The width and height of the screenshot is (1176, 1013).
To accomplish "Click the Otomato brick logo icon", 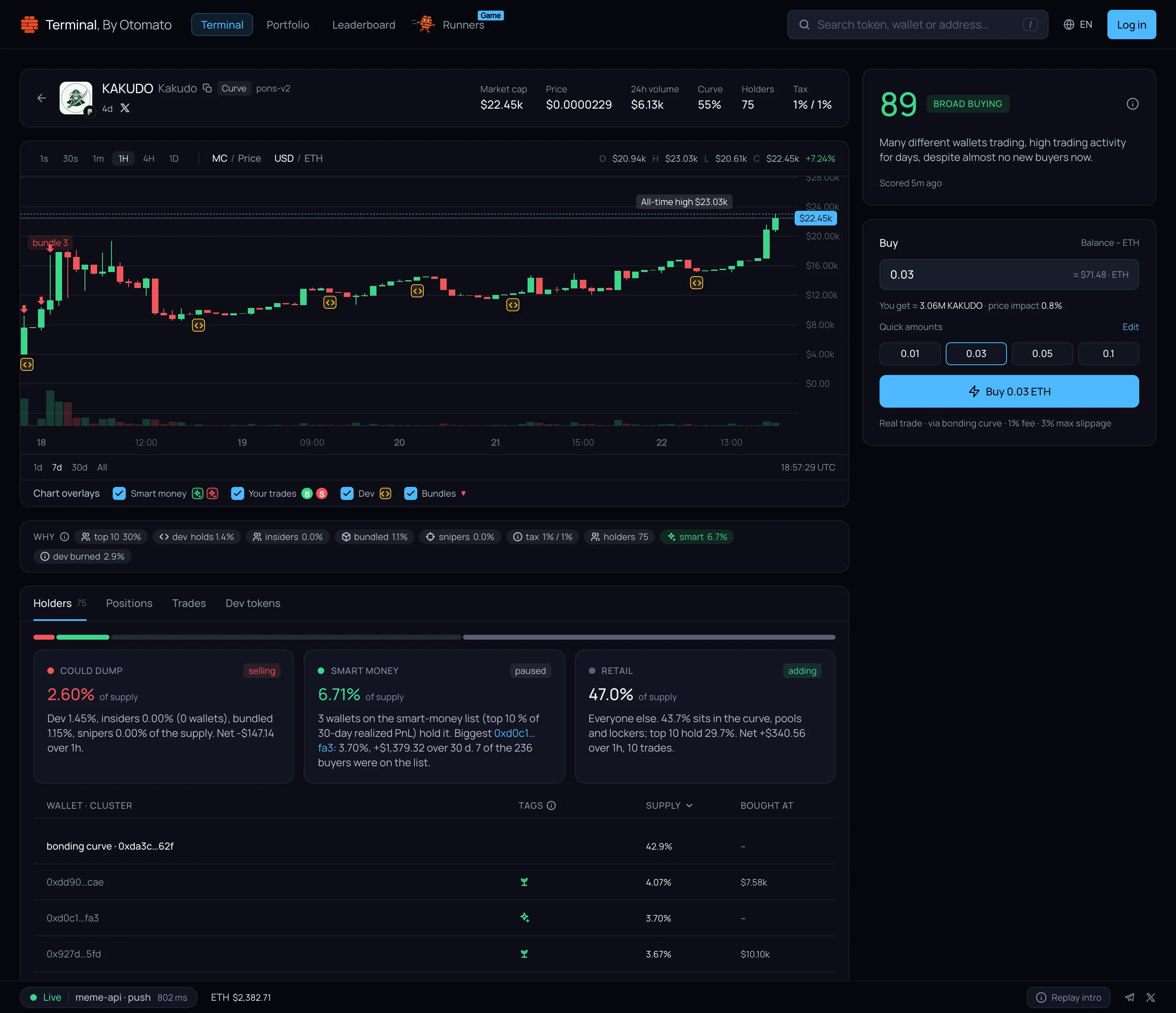I will tap(29, 25).
